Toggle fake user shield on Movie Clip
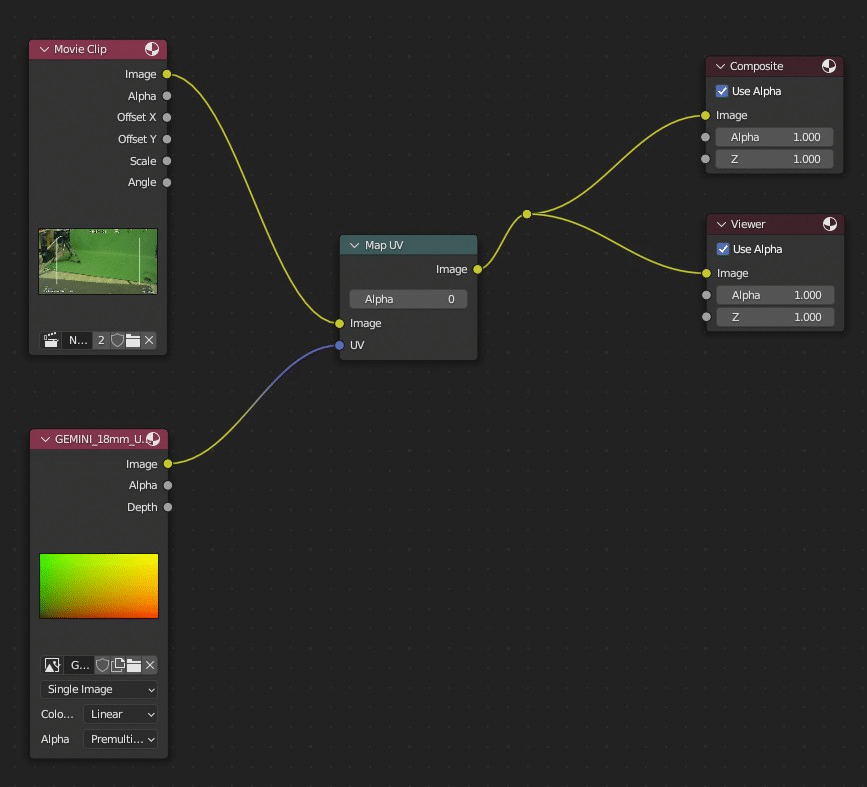The image size is (867, 787). pos(117,340)
